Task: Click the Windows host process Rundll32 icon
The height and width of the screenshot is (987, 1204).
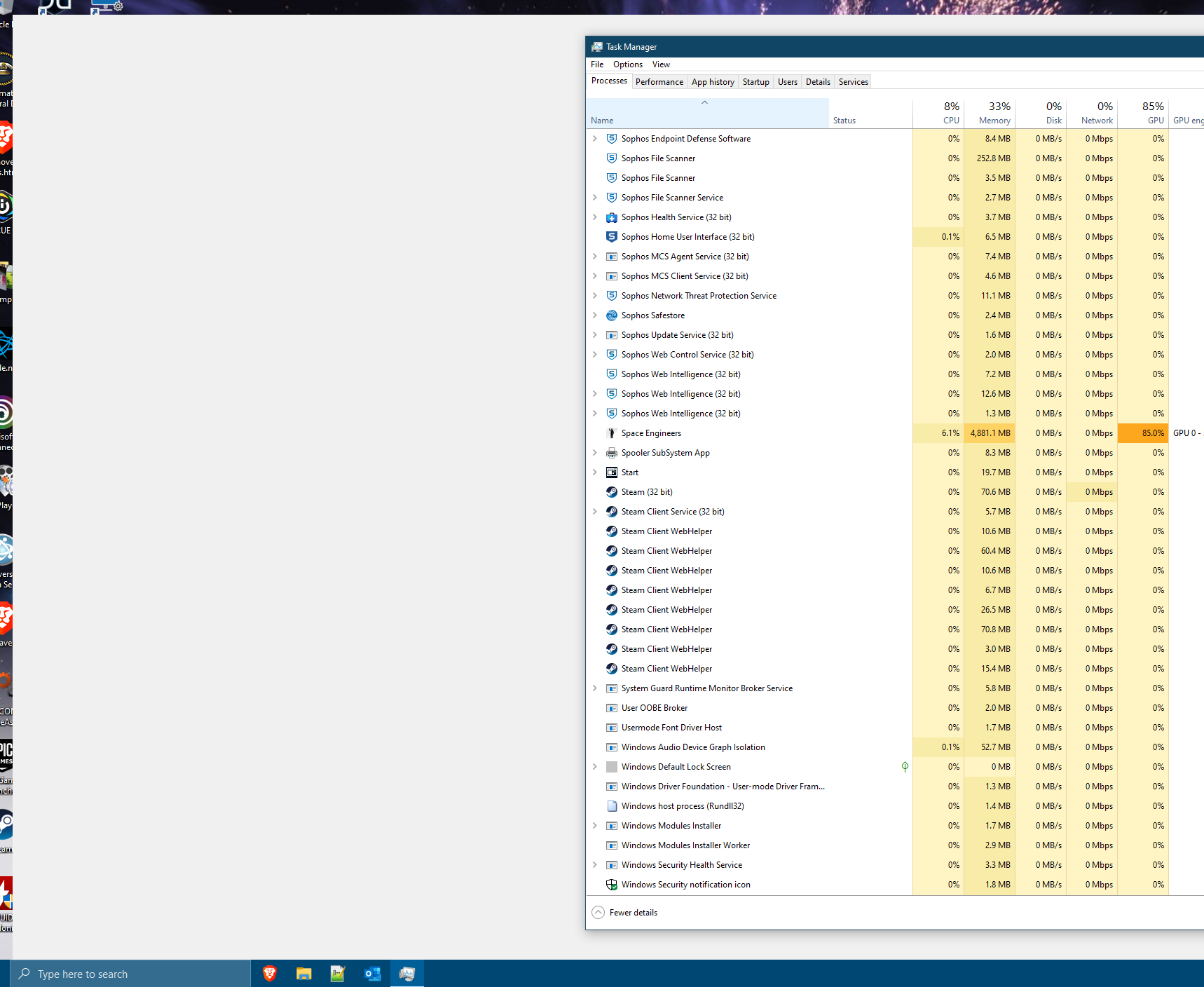Action: (x=611, y=806)
